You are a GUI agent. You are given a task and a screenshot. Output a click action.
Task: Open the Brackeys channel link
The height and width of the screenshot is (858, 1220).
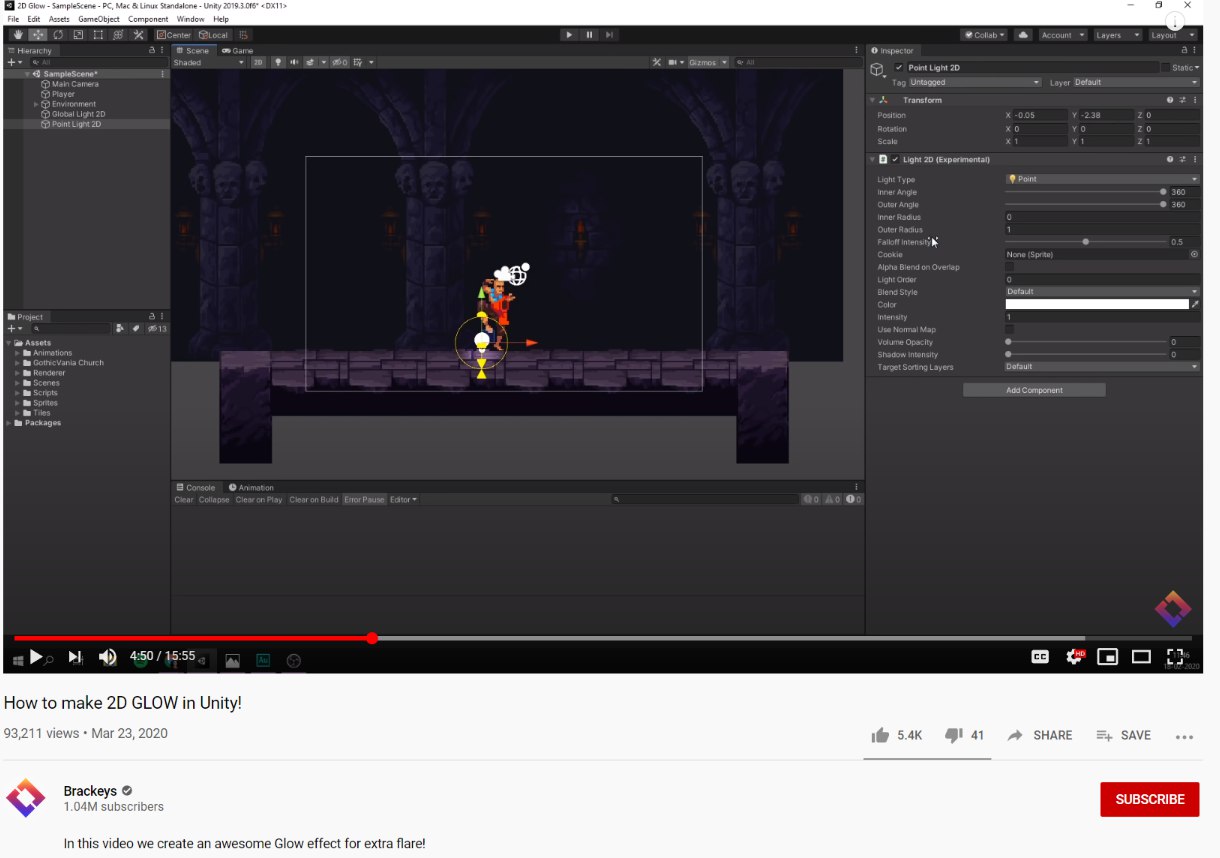coord(90,791)
